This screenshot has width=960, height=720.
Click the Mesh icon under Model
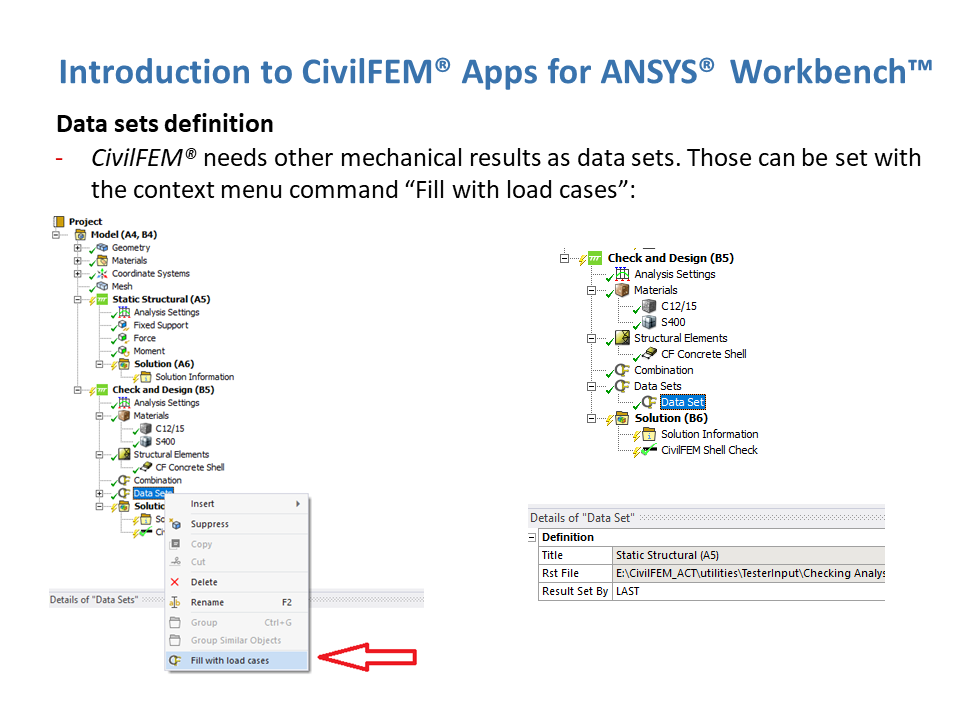click(102, 287)
